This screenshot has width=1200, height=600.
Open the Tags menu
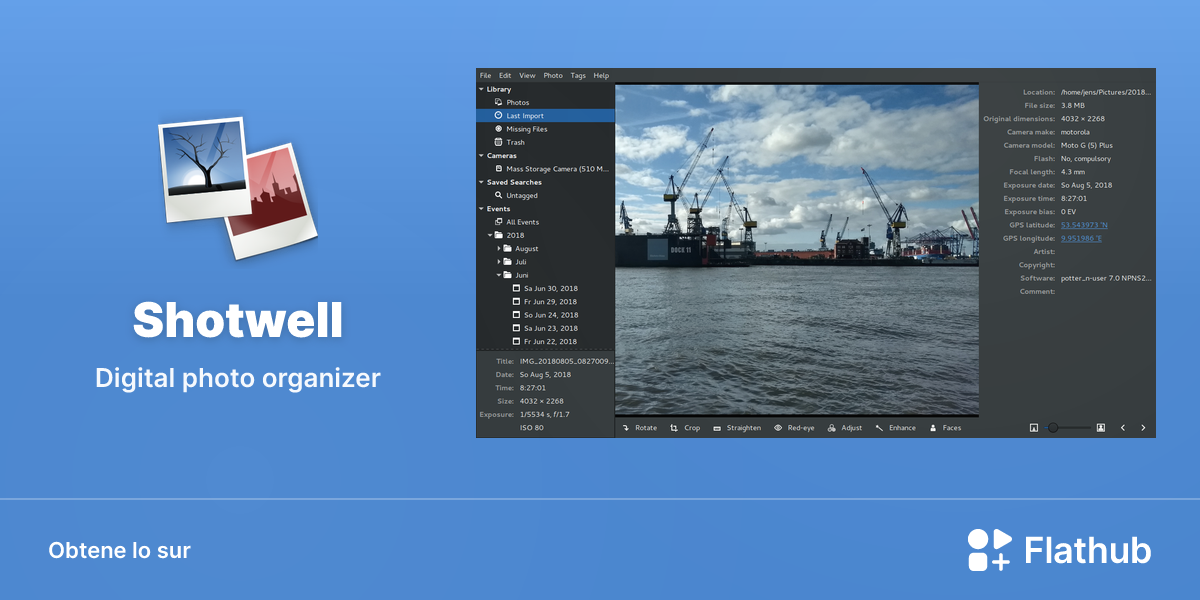click(x=578, y=76)
